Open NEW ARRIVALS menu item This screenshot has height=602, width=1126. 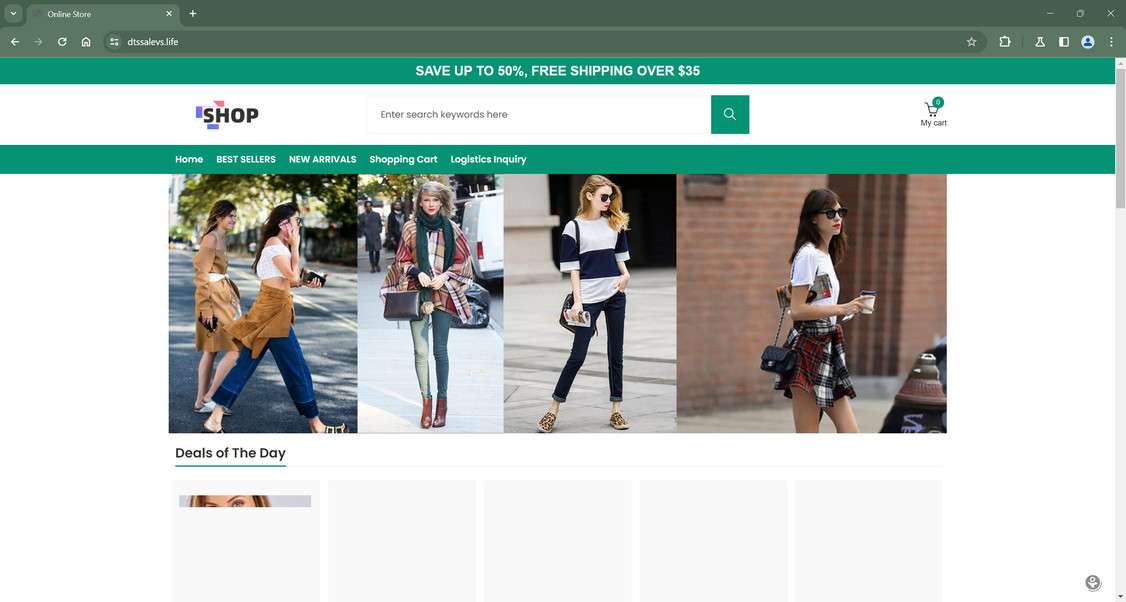322,159
